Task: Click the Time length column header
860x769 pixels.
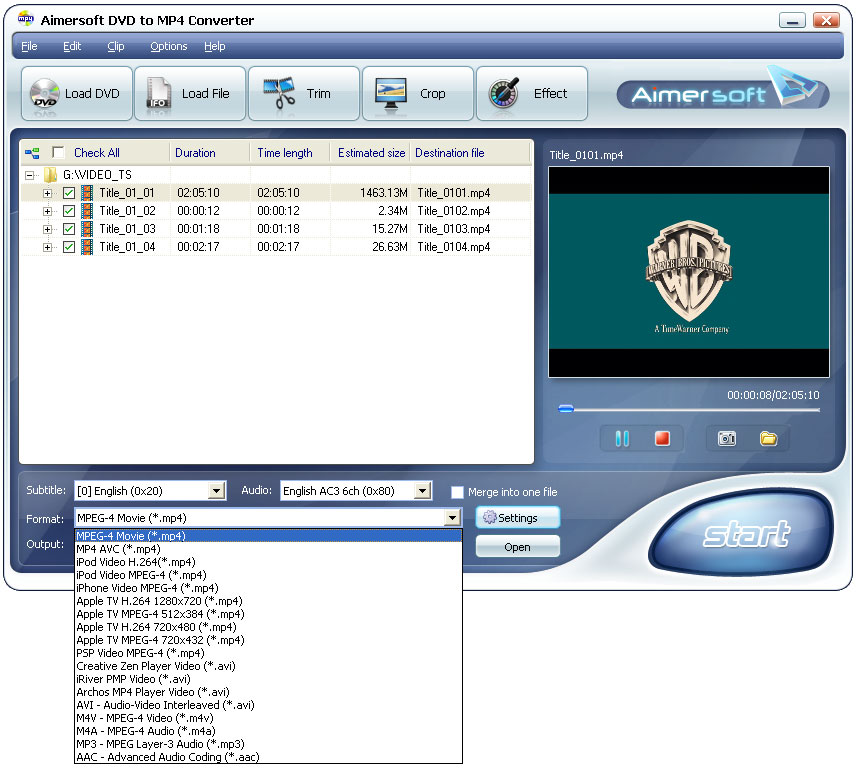Action: pos(290,153)
